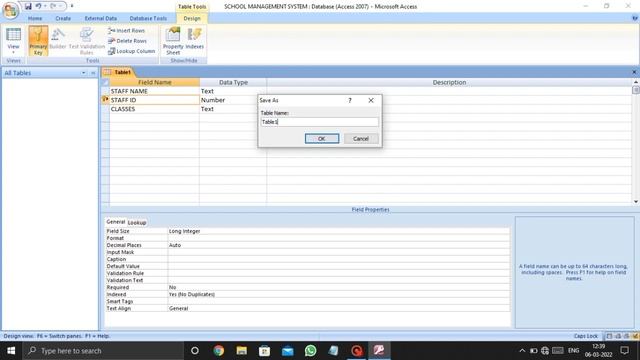640x360 pixels.
Task: Click the Table Name input field
Action: click(320, 122)
